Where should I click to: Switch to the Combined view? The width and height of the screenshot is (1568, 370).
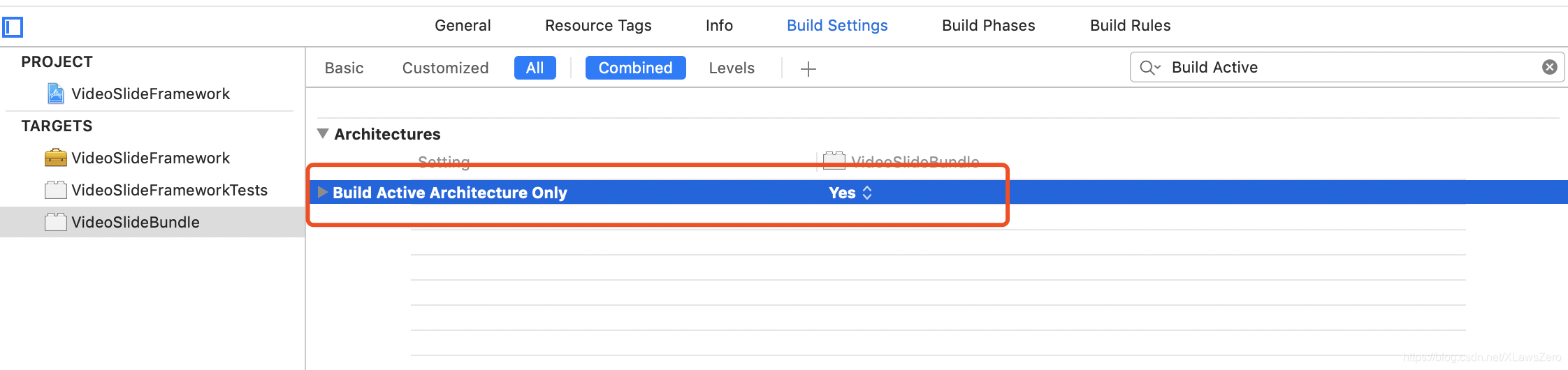[635, 68]
